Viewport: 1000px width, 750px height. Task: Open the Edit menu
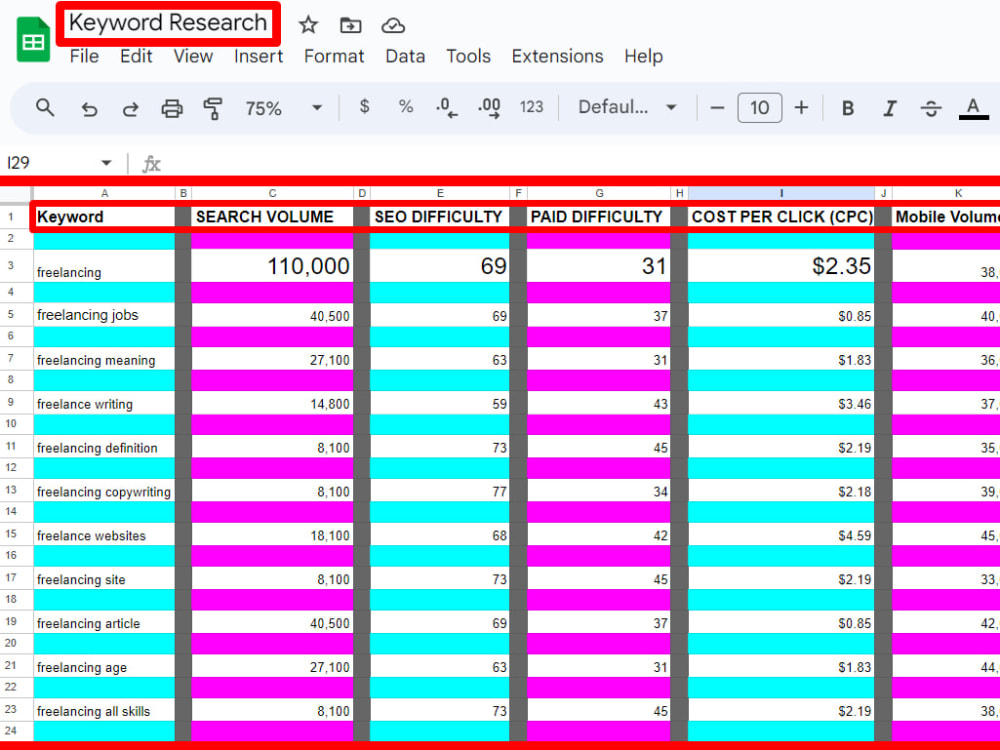point(136,56)
